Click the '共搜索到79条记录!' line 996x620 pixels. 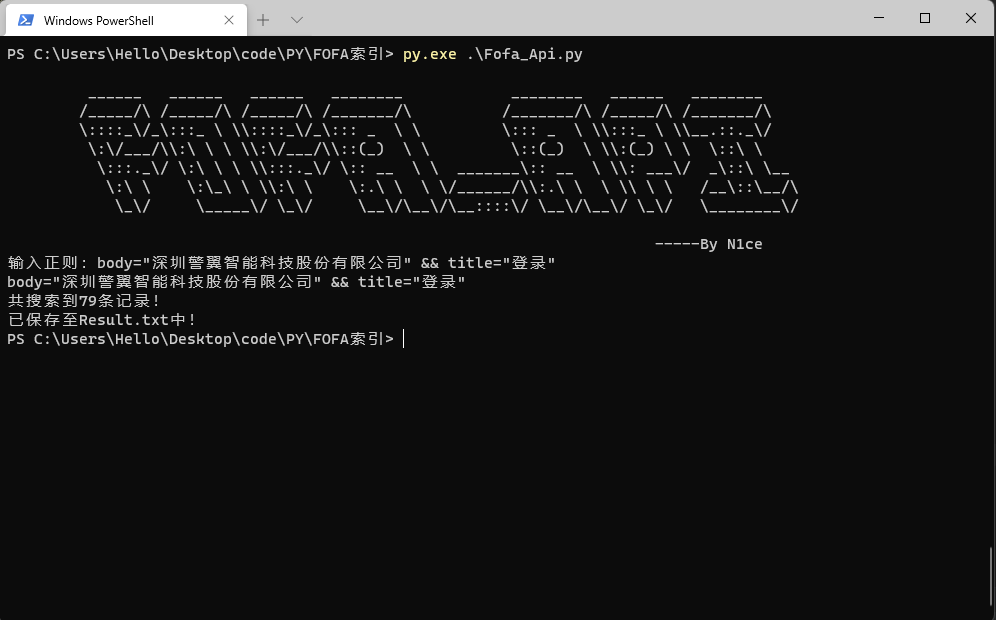click(84, 301)
